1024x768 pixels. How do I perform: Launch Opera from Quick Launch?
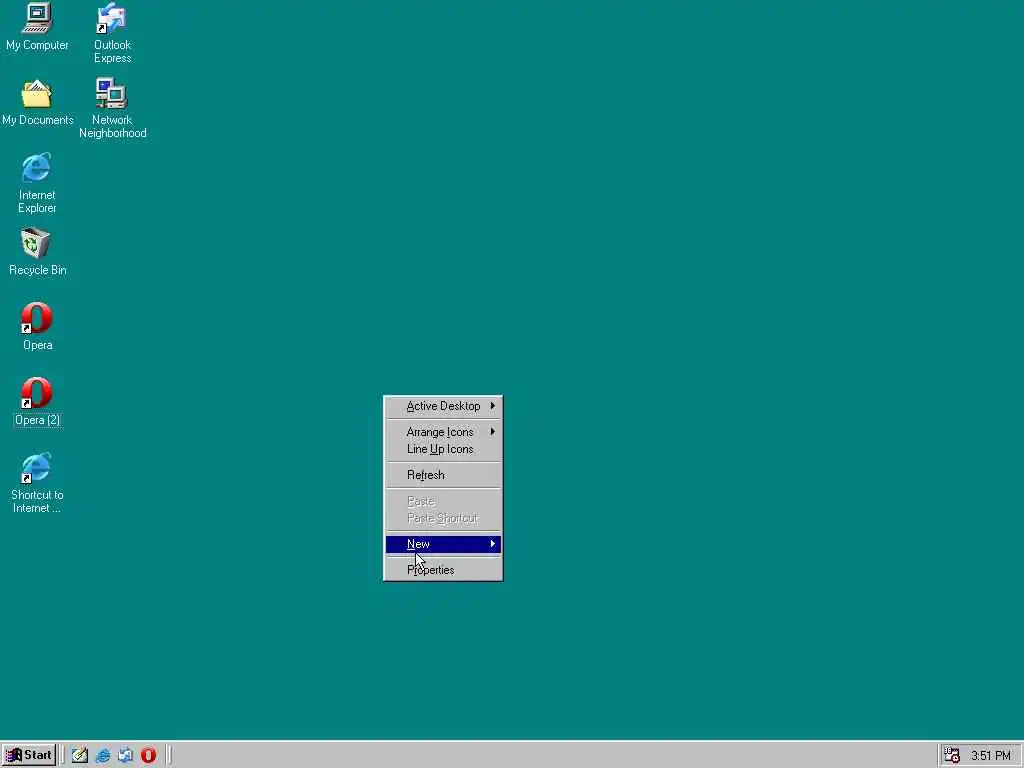click(x=149, y=756)
